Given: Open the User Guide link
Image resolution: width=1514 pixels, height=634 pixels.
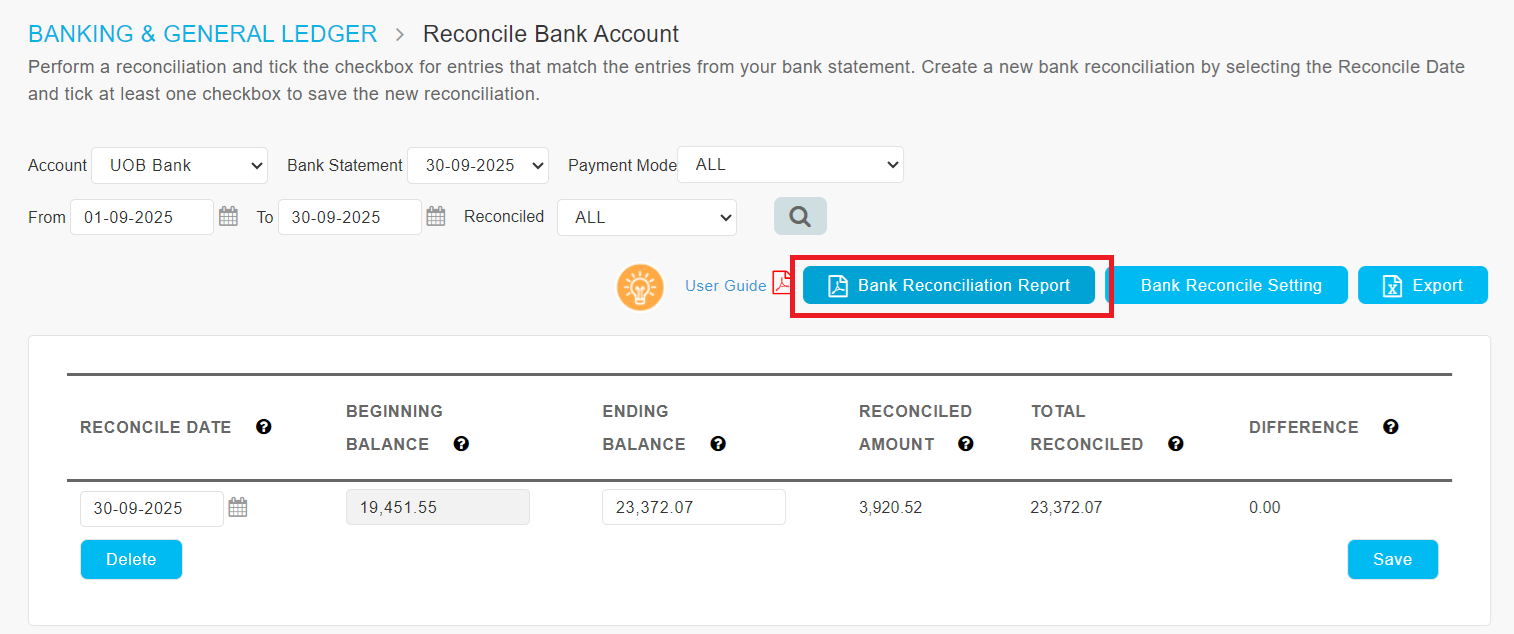Looking at the screenshot, I should click(x=725, y=286).
